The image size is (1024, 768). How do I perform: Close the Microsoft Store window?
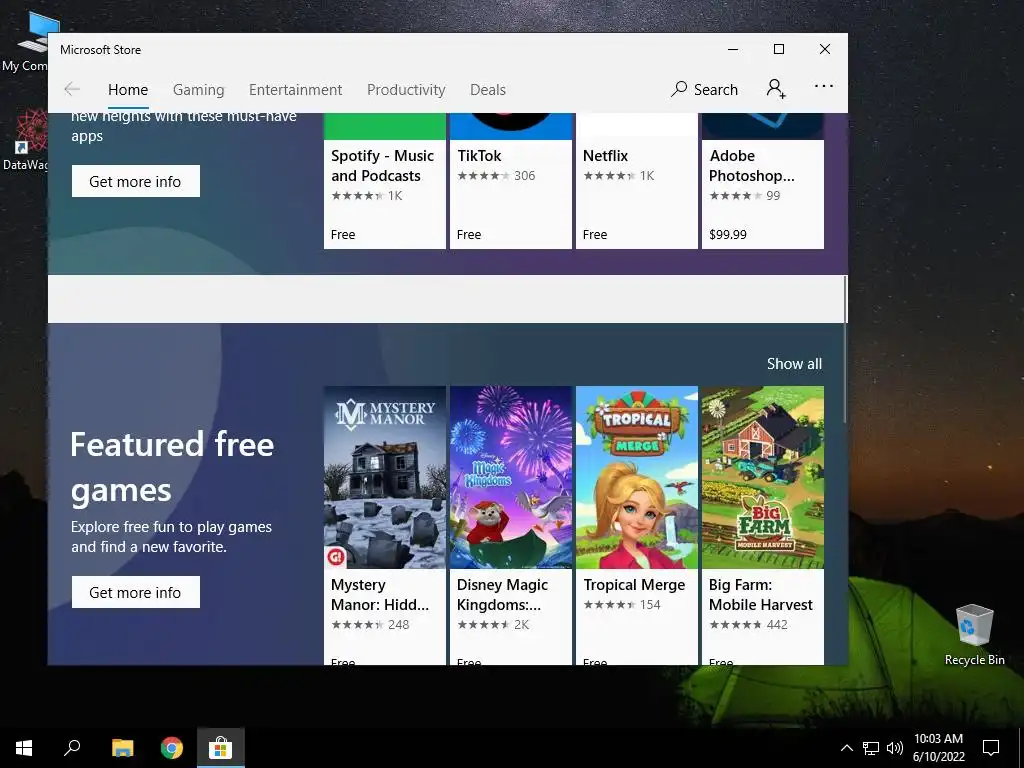825,50
